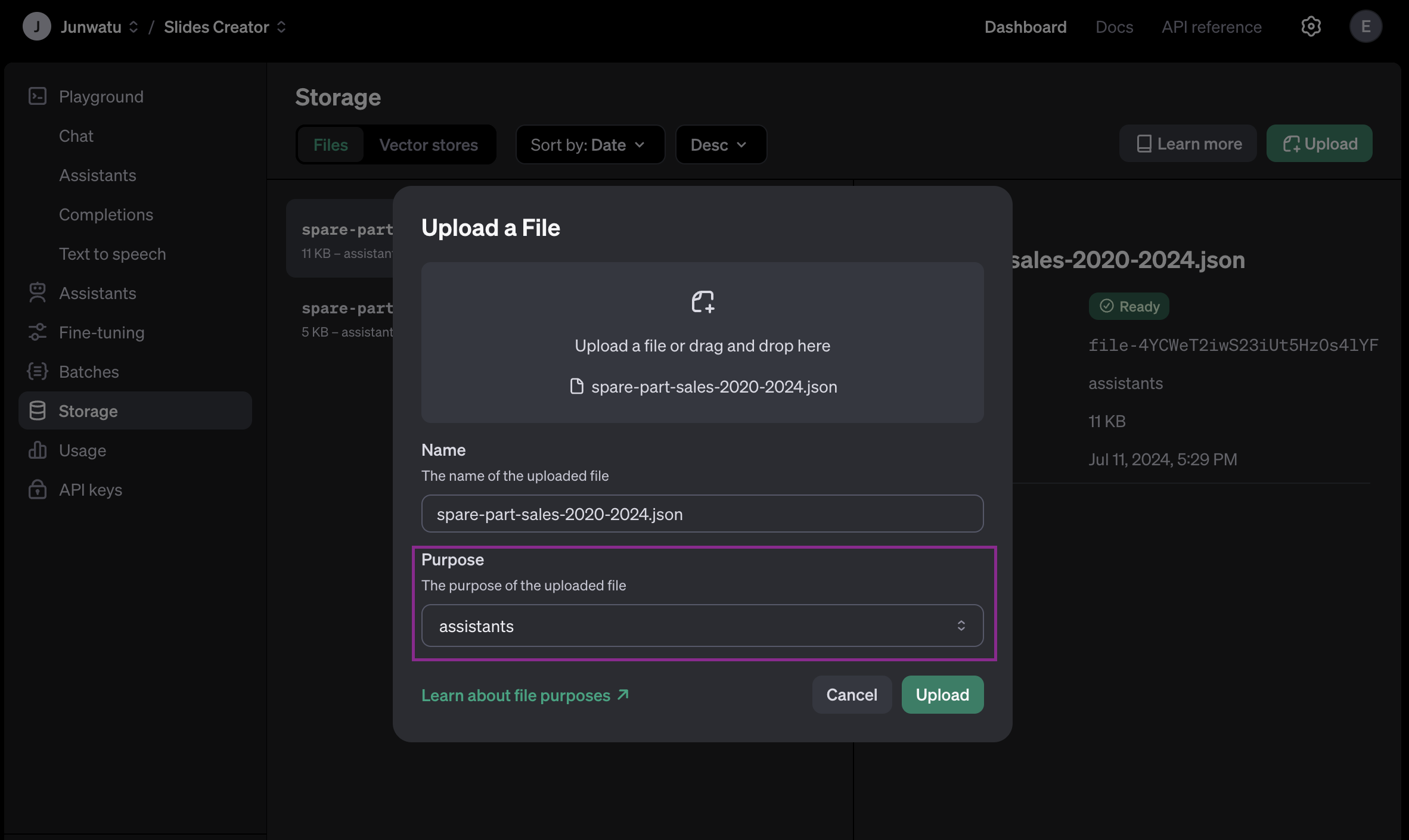The image size is (1409, 840).
Task: Follow the Learn about file purposes link
Action: pos(525,695)
